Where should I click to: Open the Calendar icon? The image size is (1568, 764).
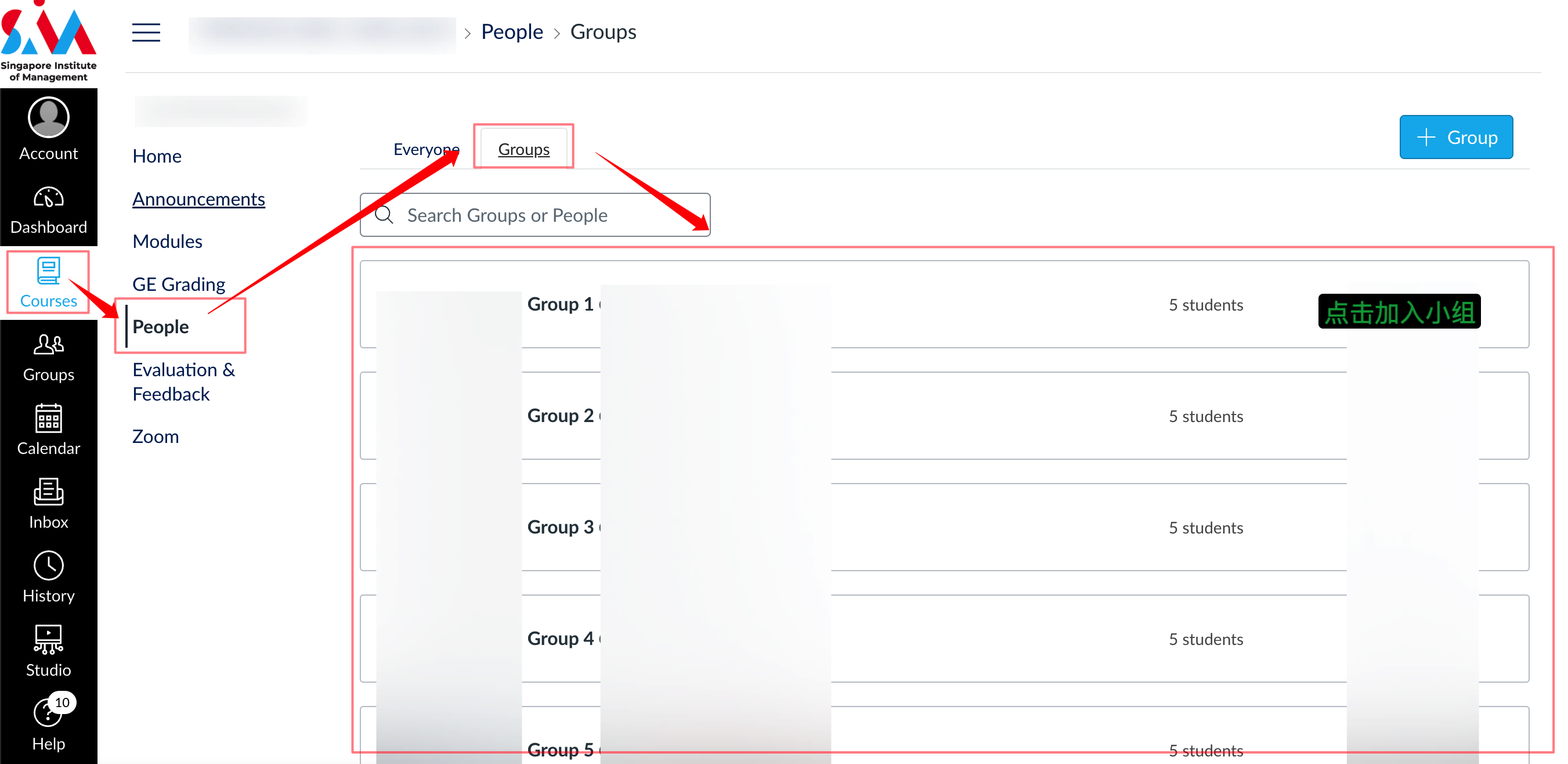click(x=49, y=418)
